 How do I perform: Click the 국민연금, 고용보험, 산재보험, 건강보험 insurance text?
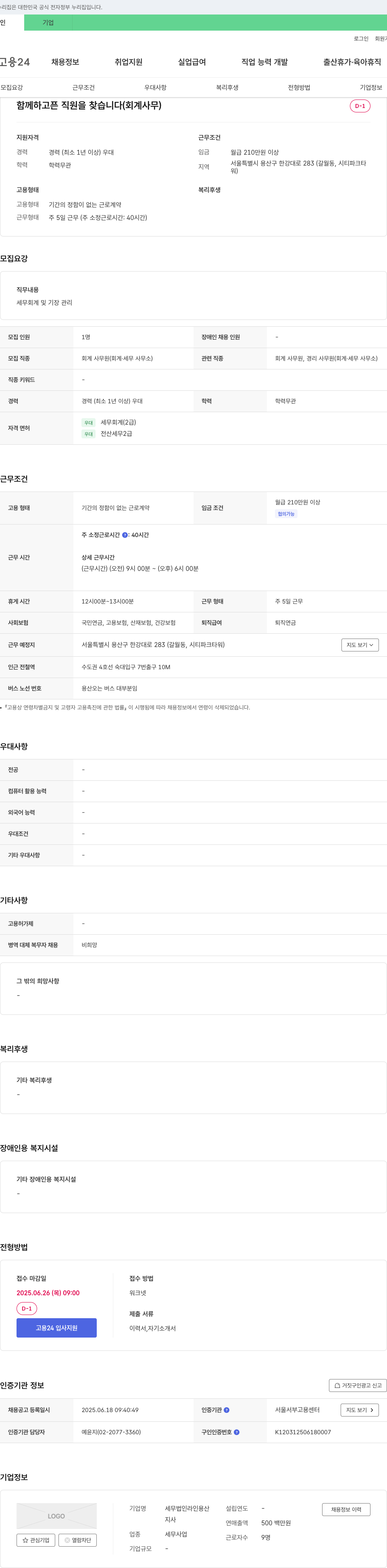click(x=129, y=623)
